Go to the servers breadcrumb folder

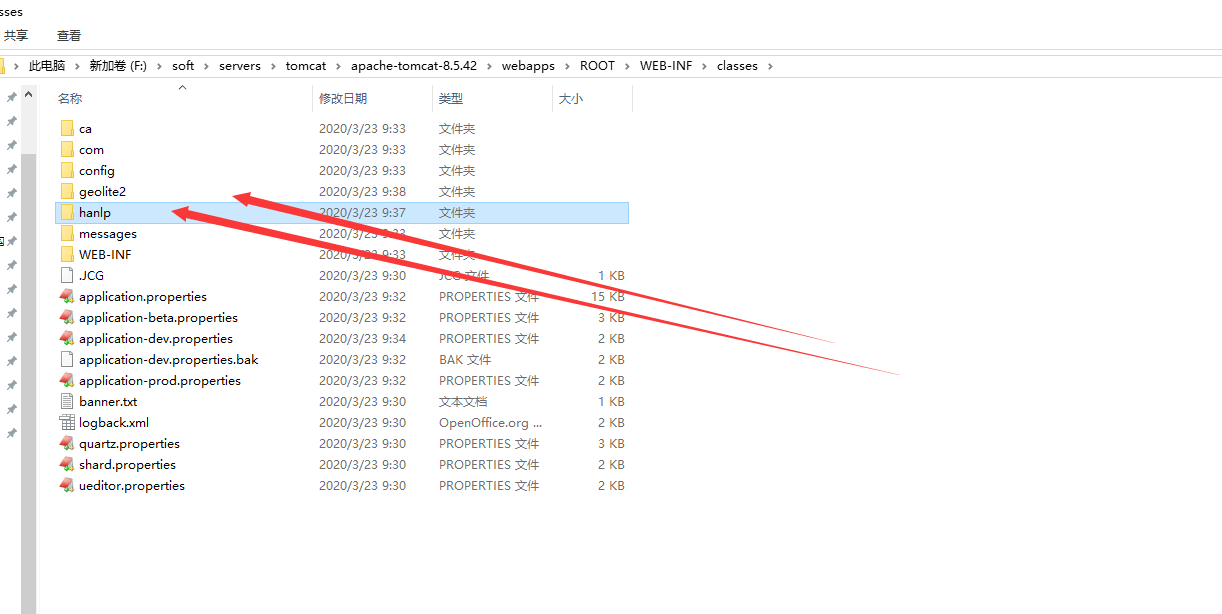coord(240,66)
